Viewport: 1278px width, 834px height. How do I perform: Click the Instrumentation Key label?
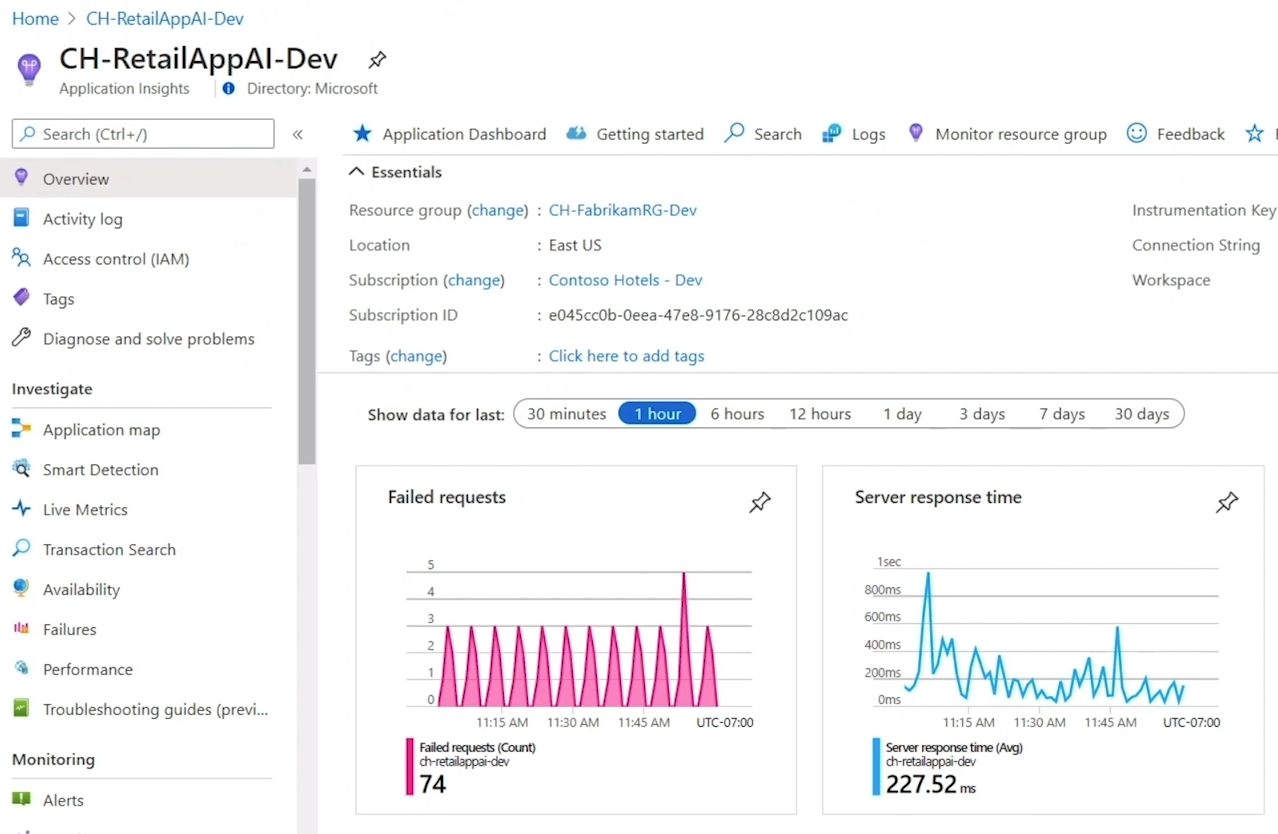click(1204, 210)
